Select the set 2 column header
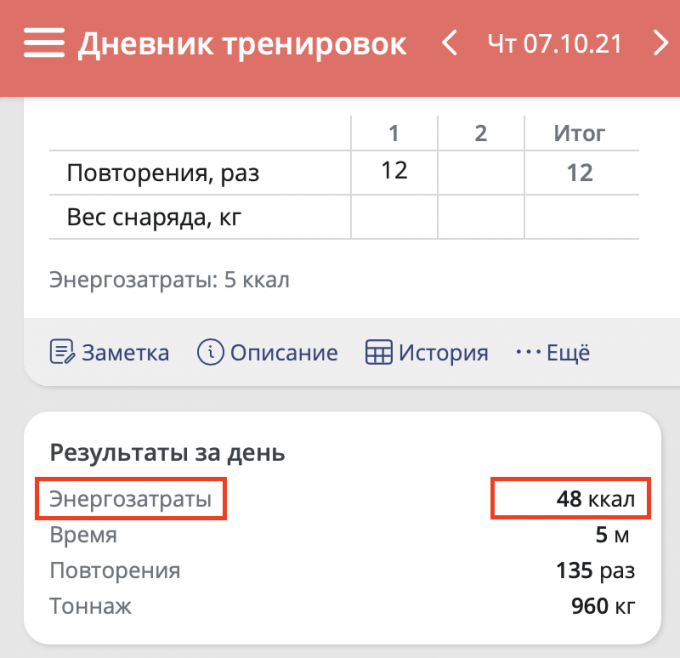Viewport: 680px width, 658px height. click(x=481, y=133)
